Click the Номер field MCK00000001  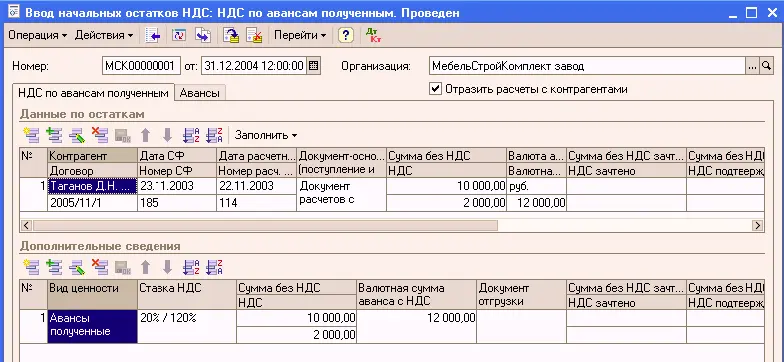tap(141, 66)
